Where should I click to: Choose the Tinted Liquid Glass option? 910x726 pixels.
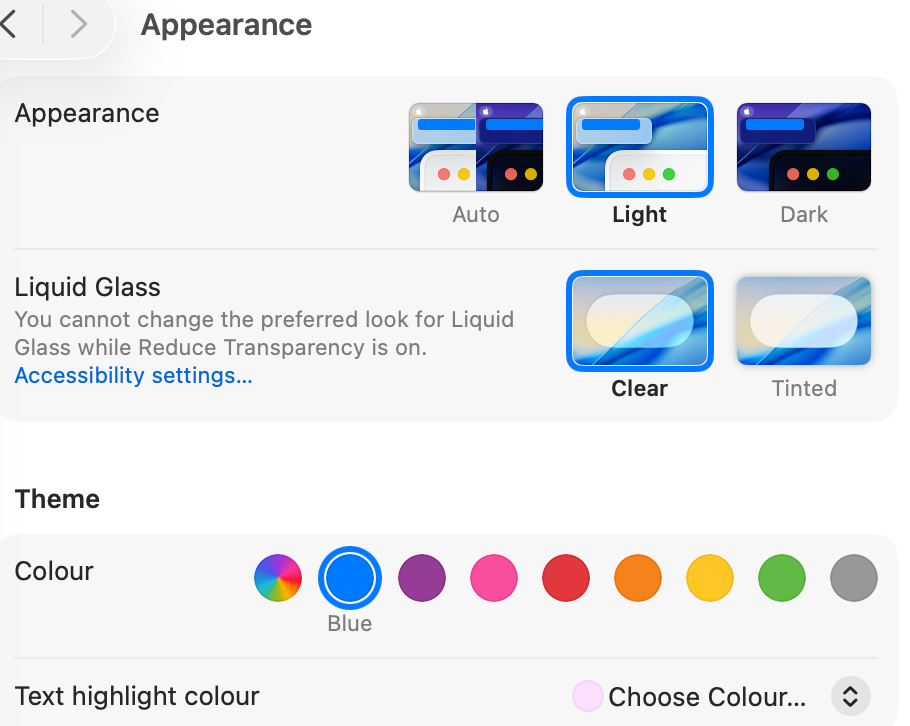click(x=804, y=321)
